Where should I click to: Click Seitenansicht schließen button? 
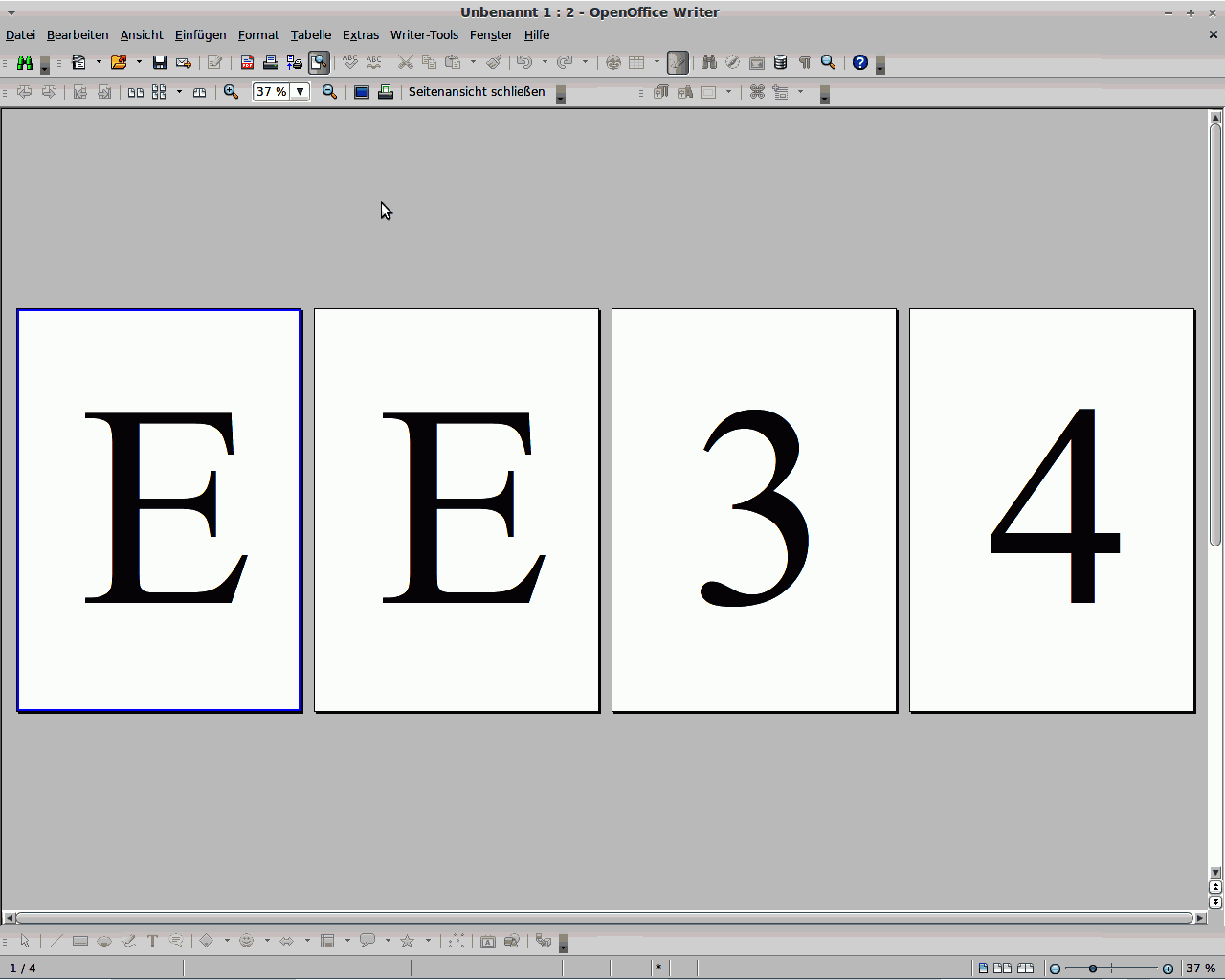pyautogui.click(x=477, y=92)
